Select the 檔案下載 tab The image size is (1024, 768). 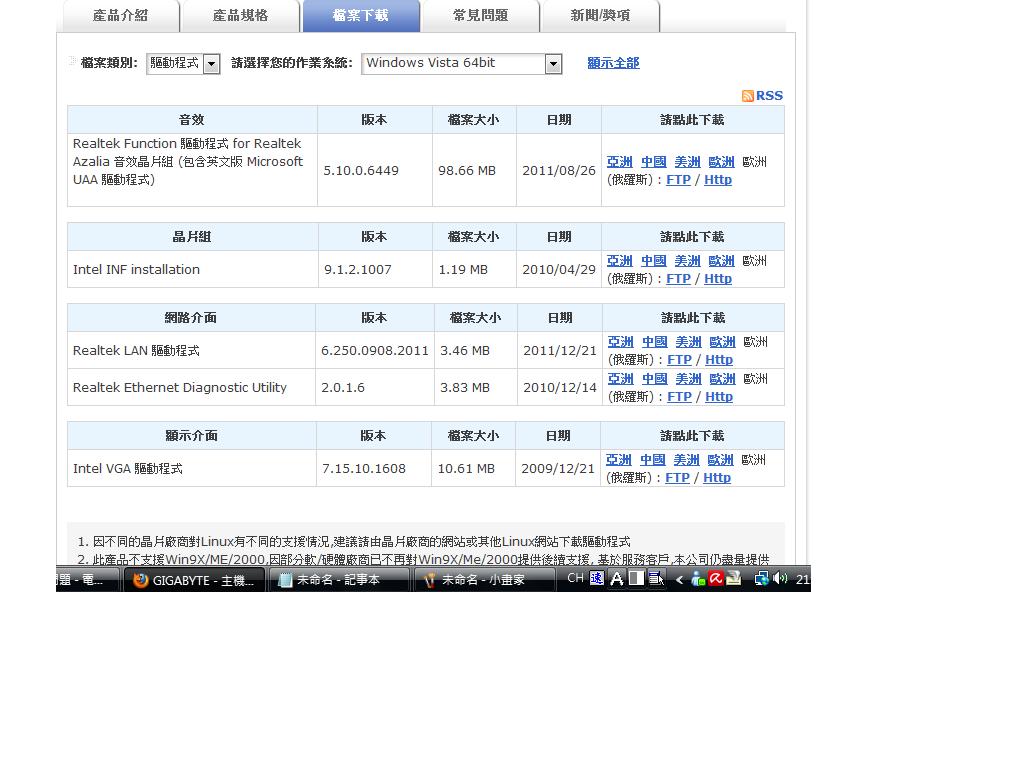[360, 16]
